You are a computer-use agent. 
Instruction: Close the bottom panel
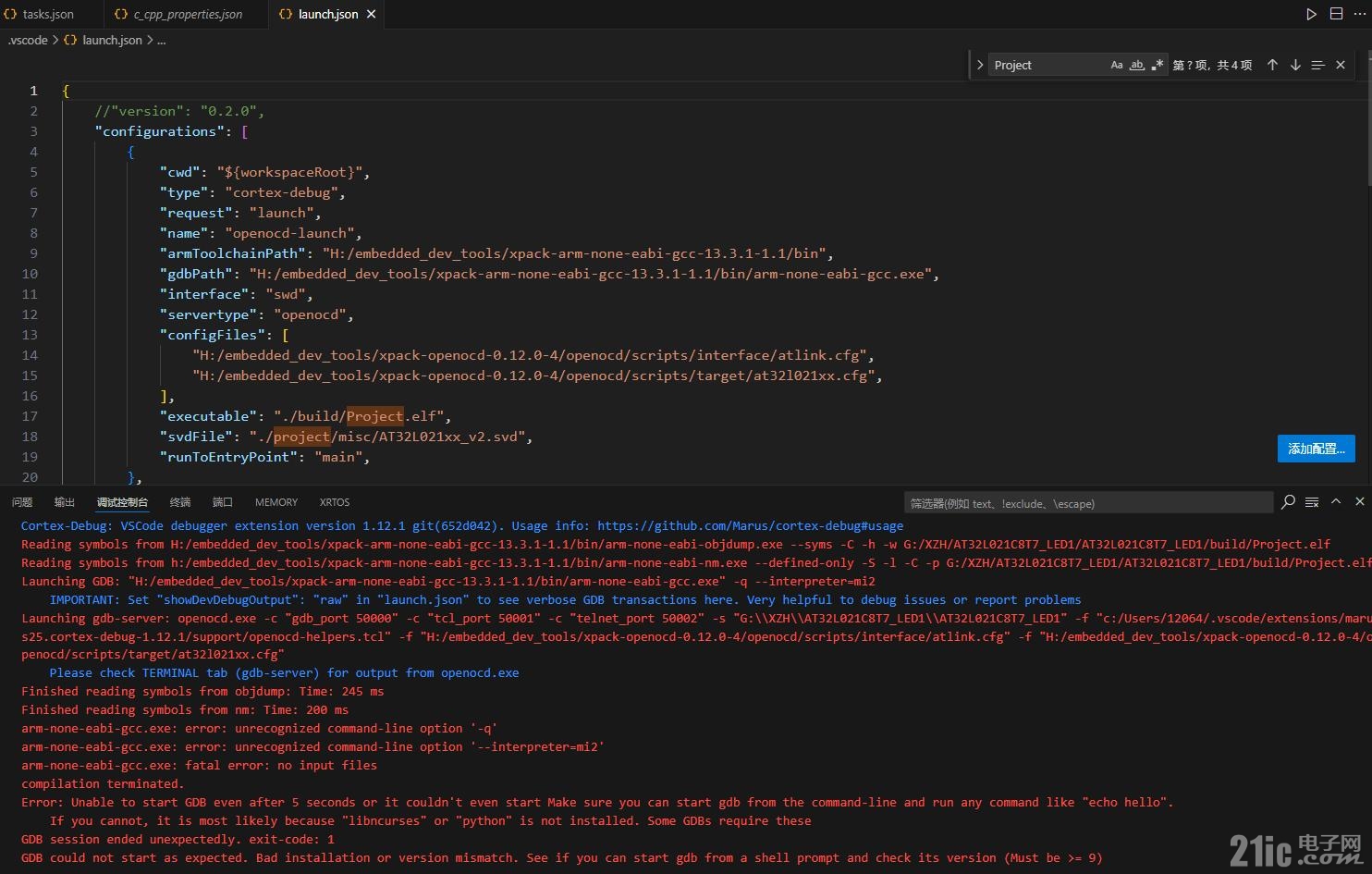(x=1360, y=501)
